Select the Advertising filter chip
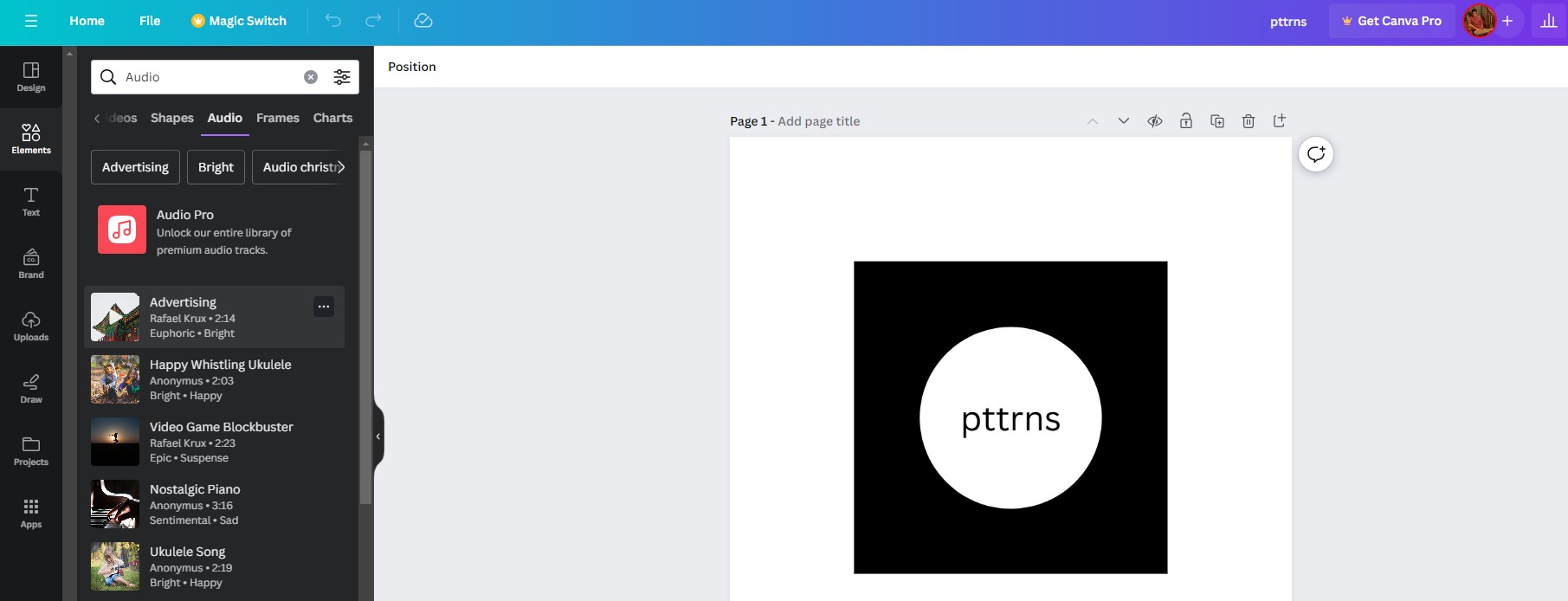1568x601 pixels. [135, 167]
